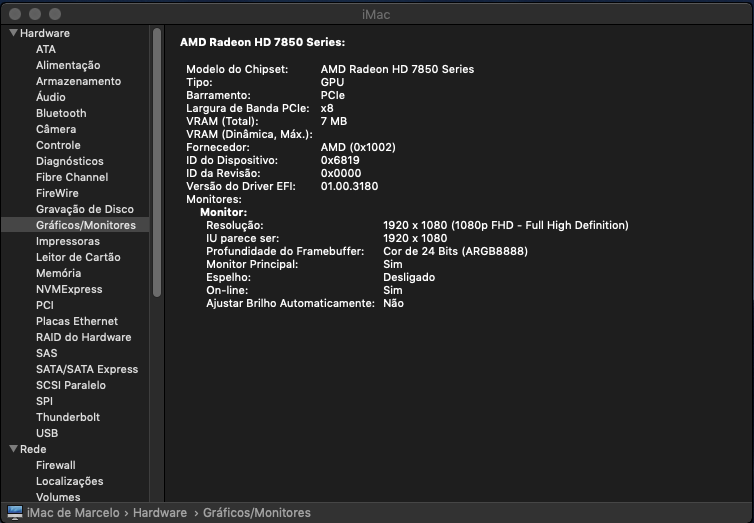Choose NVMExpress in the sidebar
754x523 pixels.
coord(69,289)
